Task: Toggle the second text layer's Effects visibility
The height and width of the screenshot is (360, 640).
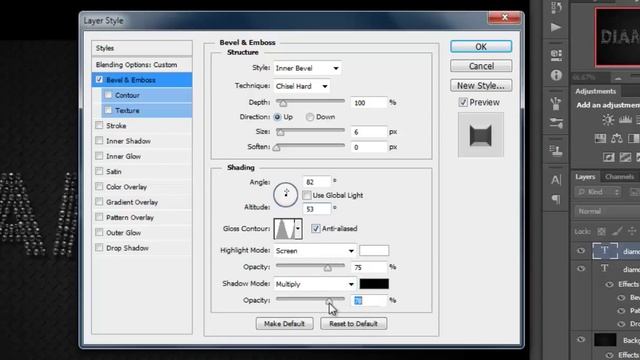Action: tap(609, 284)
